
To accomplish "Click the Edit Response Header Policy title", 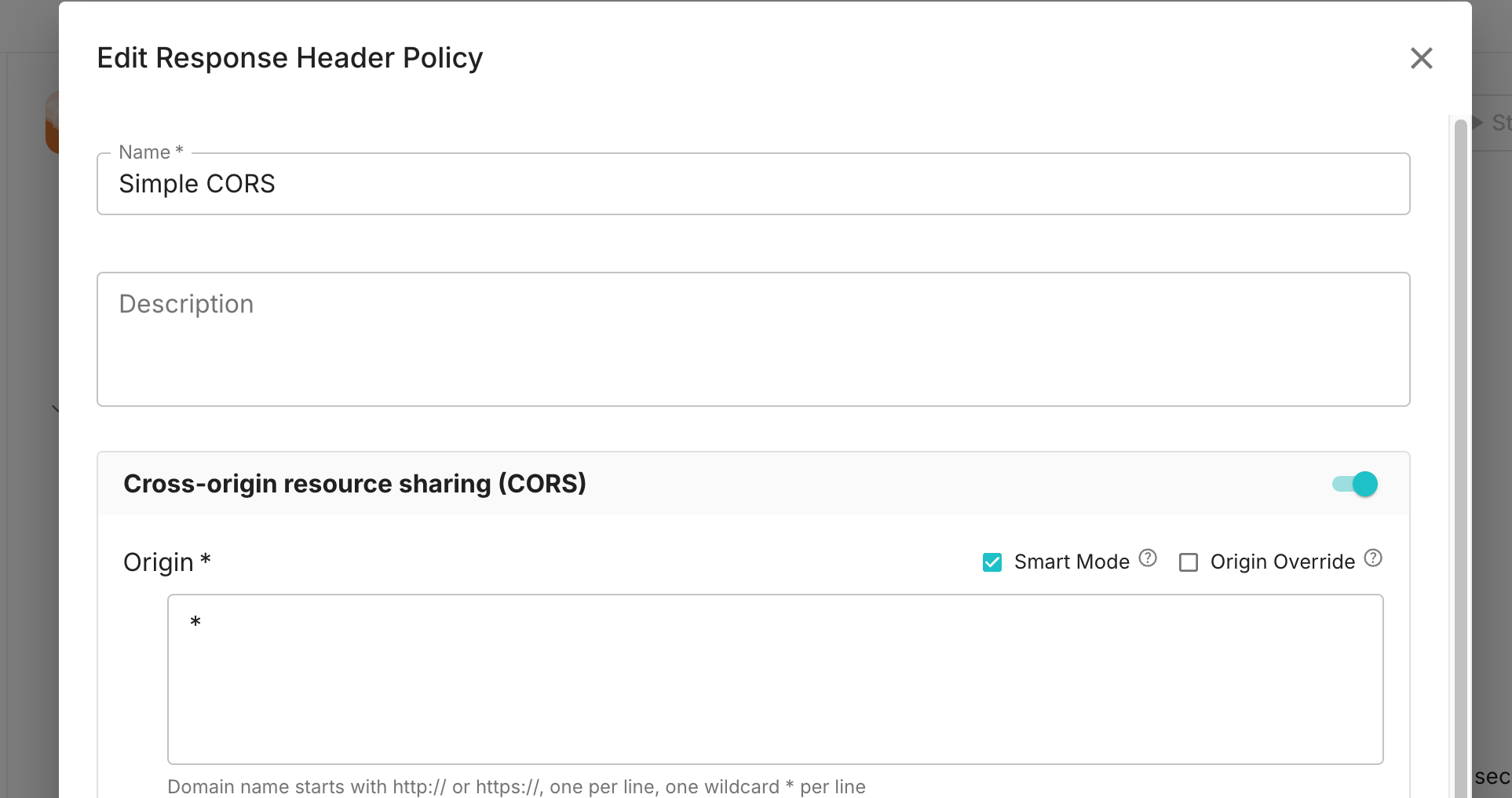I will point(290,58).
